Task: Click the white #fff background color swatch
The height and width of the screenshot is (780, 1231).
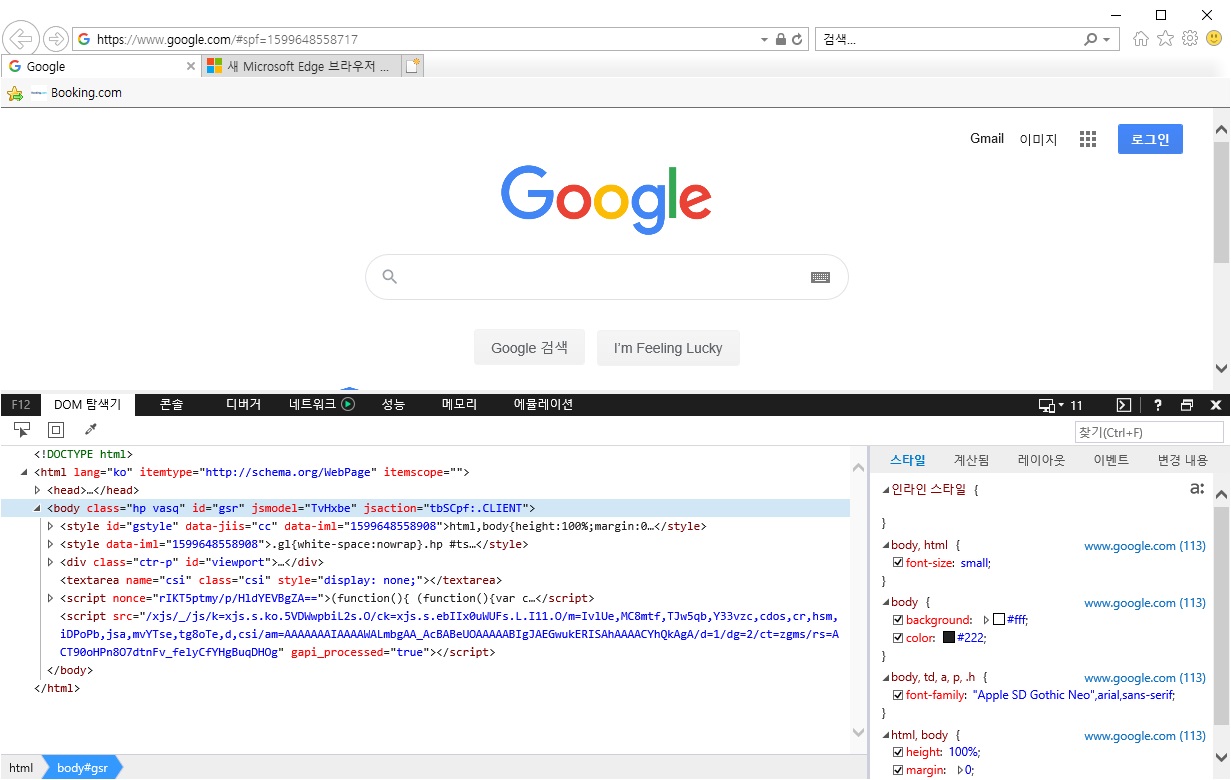Action: click(x=998, y=620)
